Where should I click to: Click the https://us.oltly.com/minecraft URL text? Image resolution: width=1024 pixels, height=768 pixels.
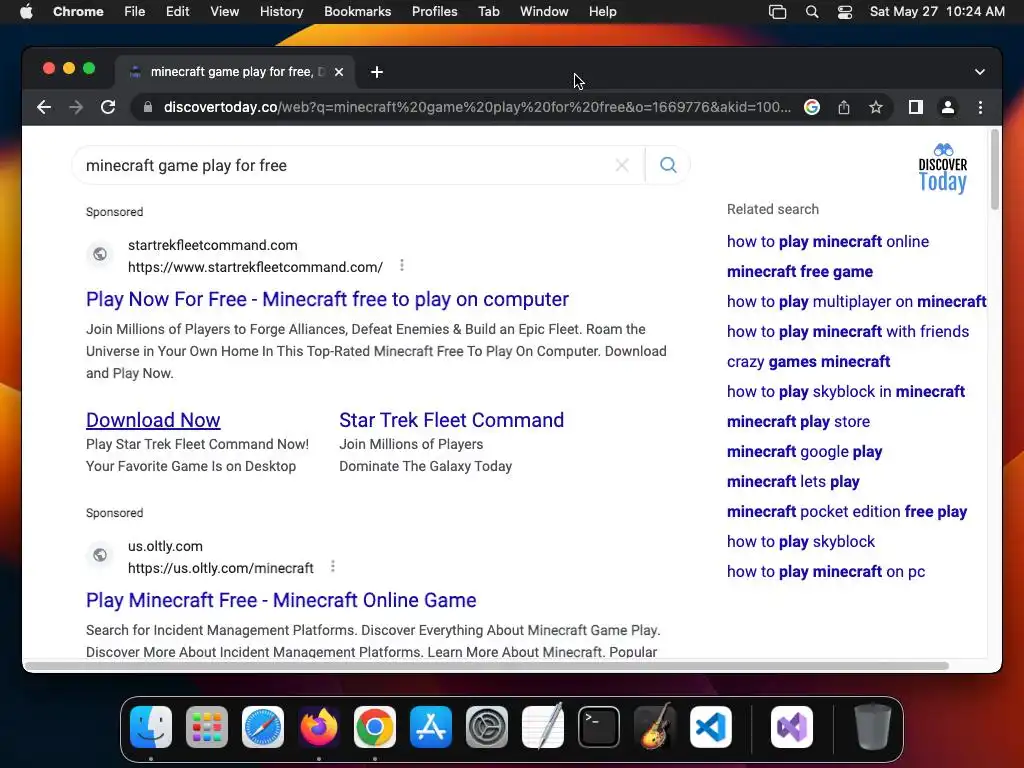(221, 568)
